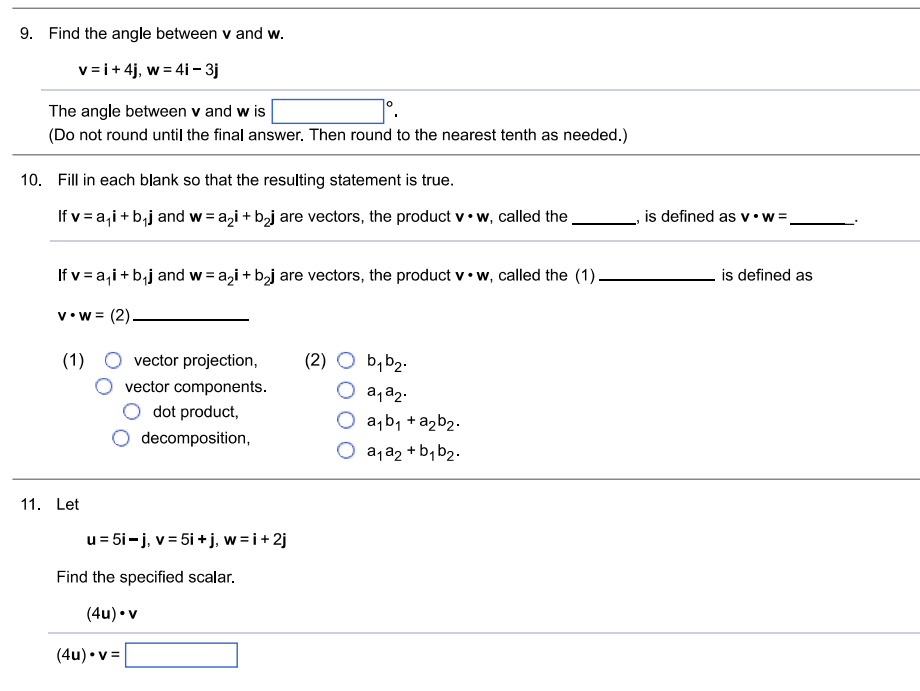Select the "vector components" radio option
Viewport: 920px width, 691px height.
pos(103,386)
